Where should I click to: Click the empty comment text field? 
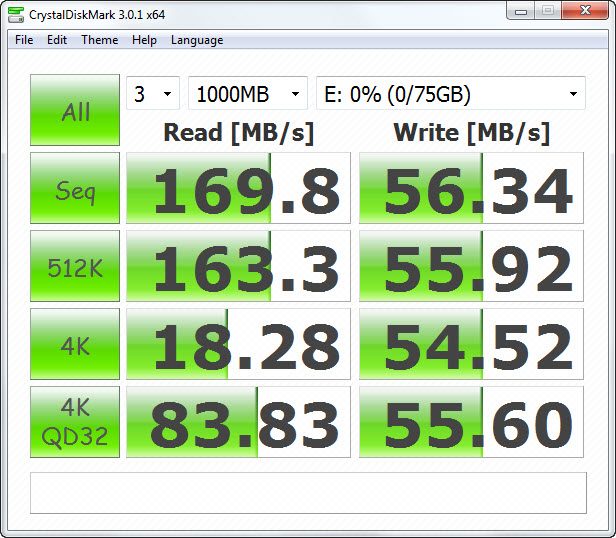click(x=308, y=492)
